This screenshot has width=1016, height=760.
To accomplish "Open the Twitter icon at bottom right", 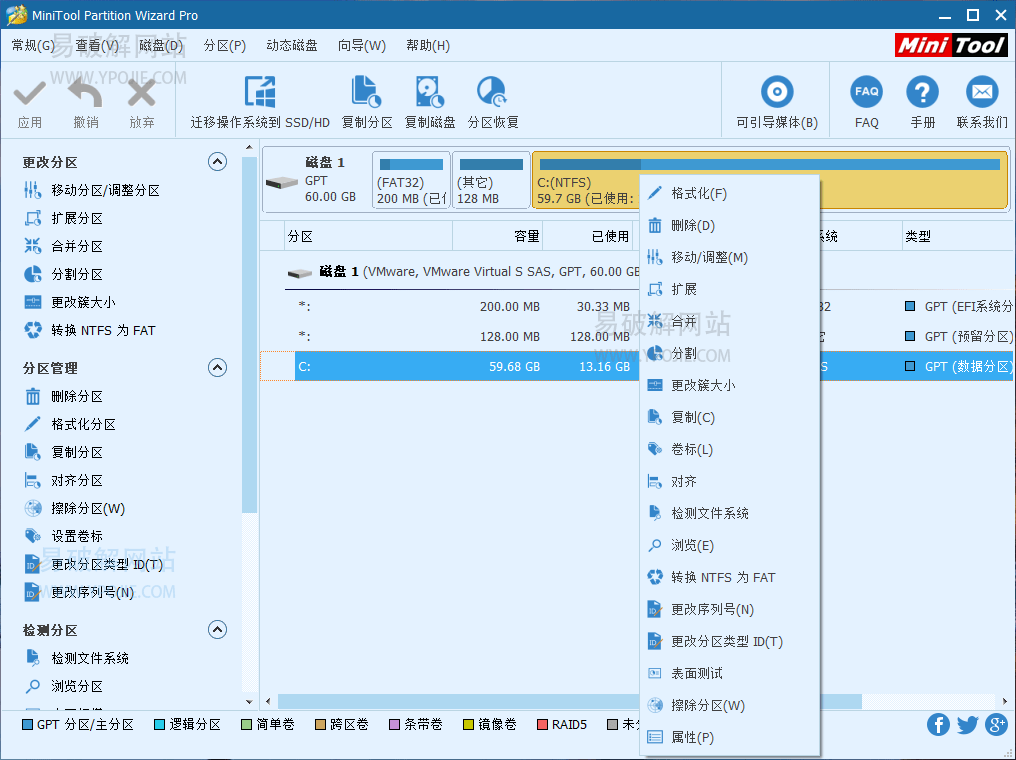I will (968, 724).
